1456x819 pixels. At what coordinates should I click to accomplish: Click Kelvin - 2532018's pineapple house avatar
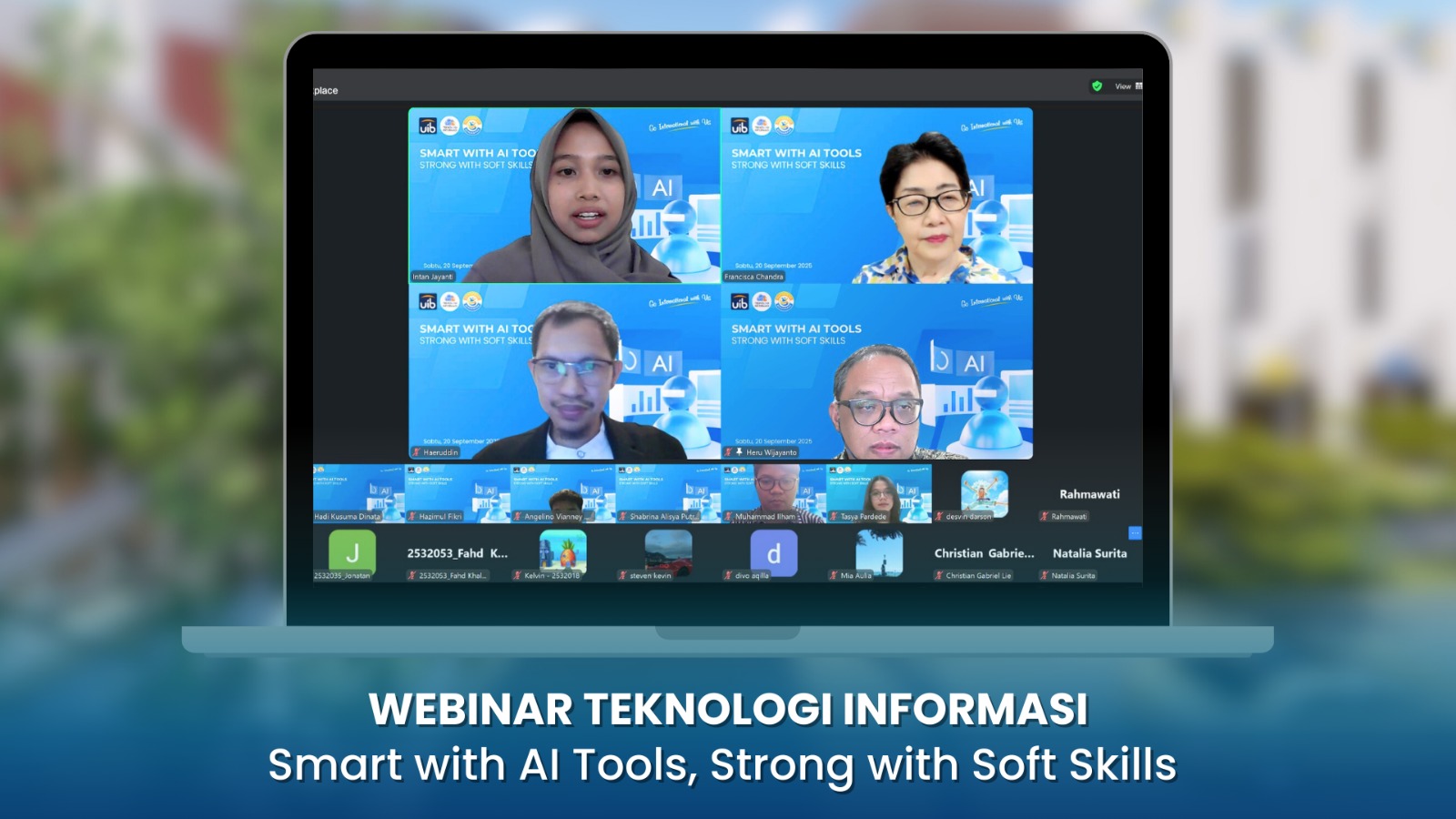click(562, 552)
